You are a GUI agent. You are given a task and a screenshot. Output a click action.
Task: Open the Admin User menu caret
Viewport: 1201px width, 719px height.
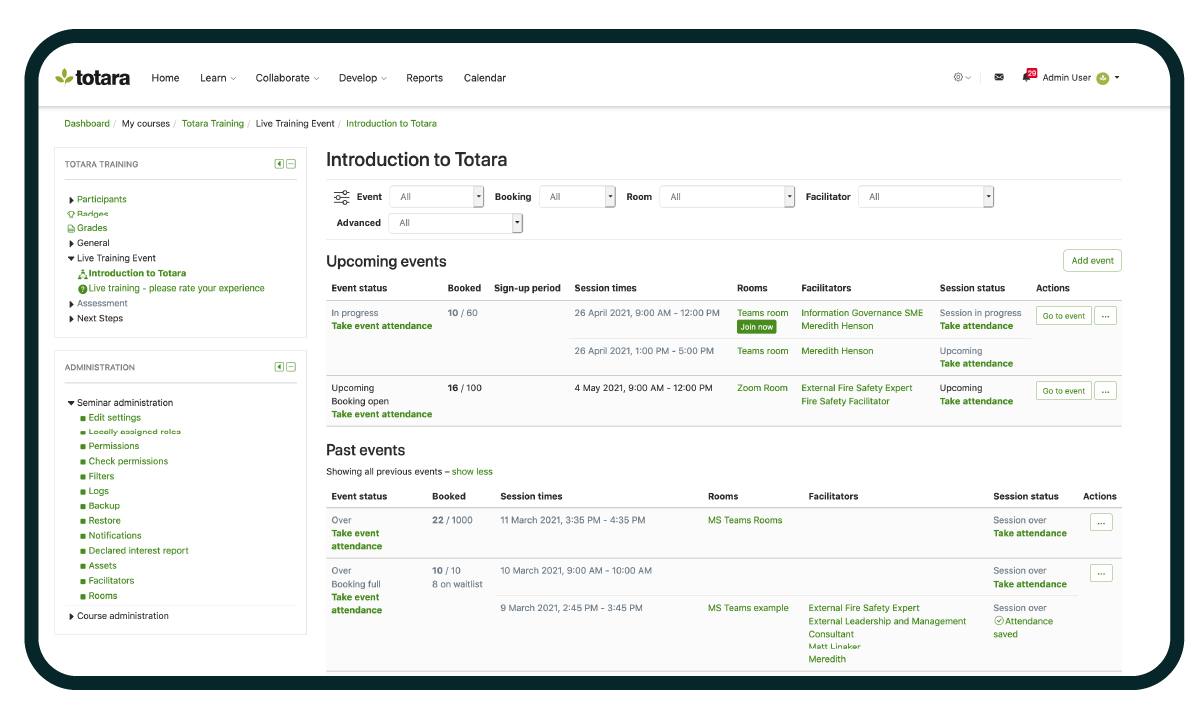[1117, 78]
